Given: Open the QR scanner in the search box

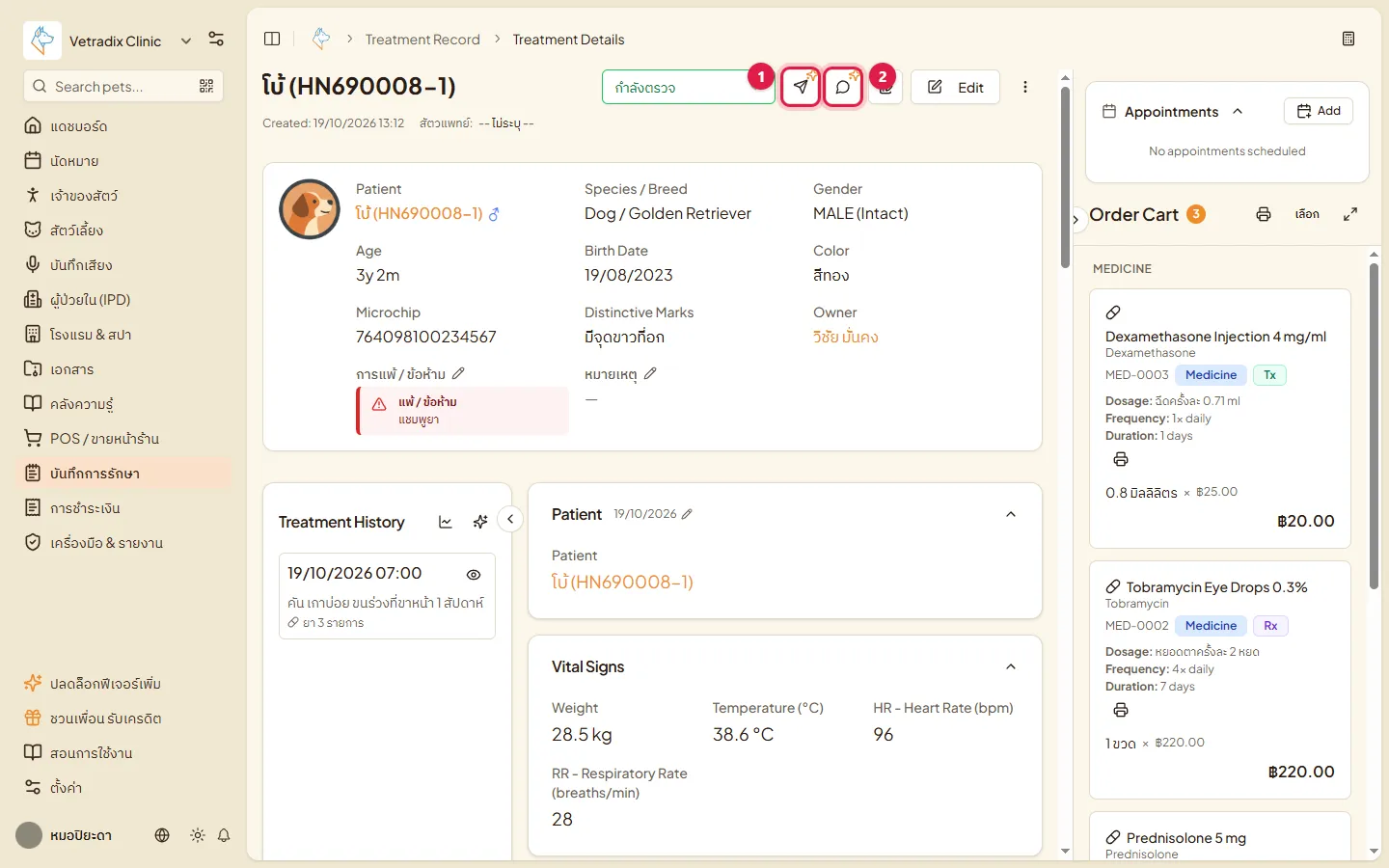Looking at the screenshot, I should tap(206, 86).
